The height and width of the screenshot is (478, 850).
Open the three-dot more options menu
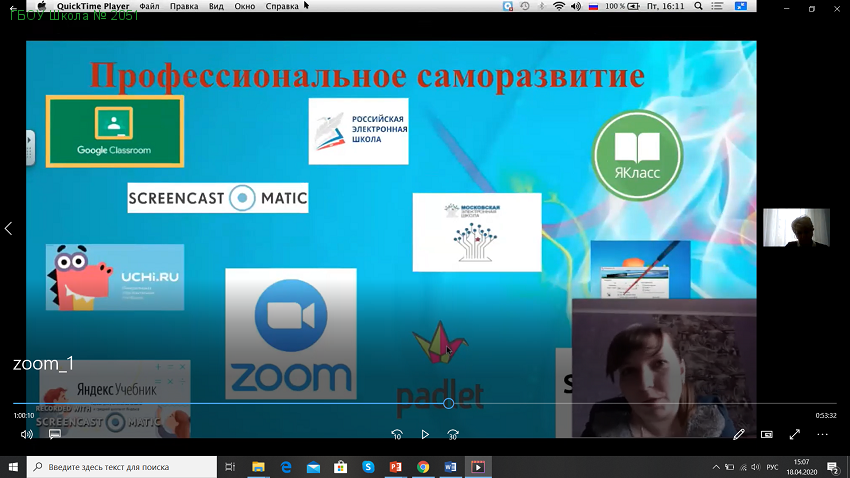pos(822,435)
